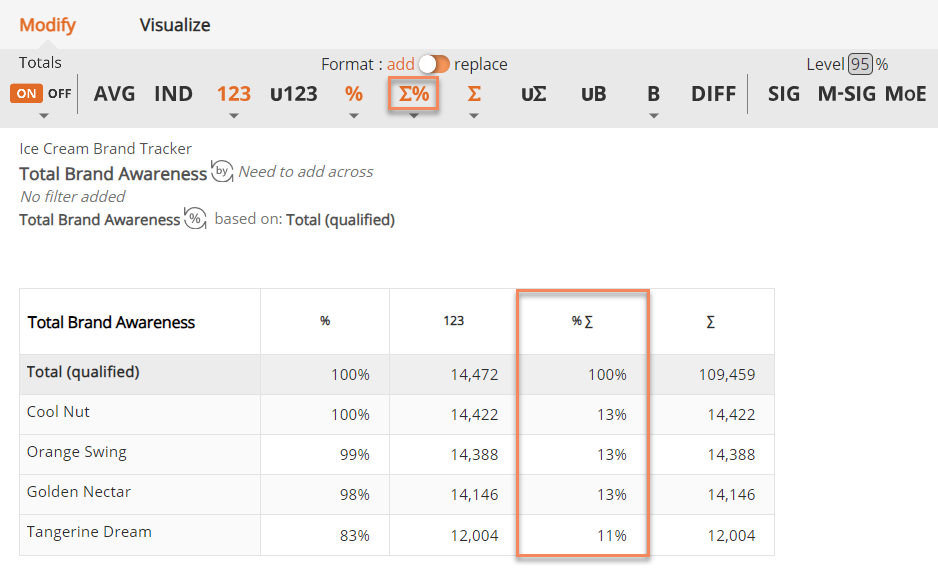Open the dropdown arrow under B
Image resolution: width=938 pixels, height=584 pixels.
coord(654,116)
